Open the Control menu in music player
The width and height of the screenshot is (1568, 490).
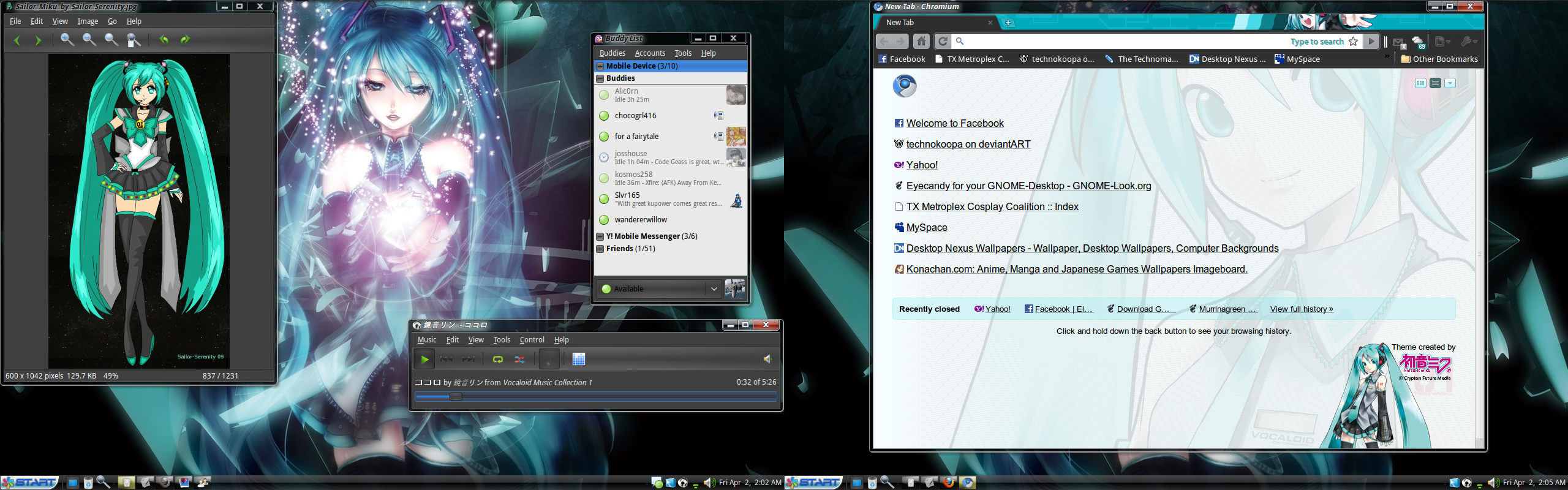(x=532, y=340)
